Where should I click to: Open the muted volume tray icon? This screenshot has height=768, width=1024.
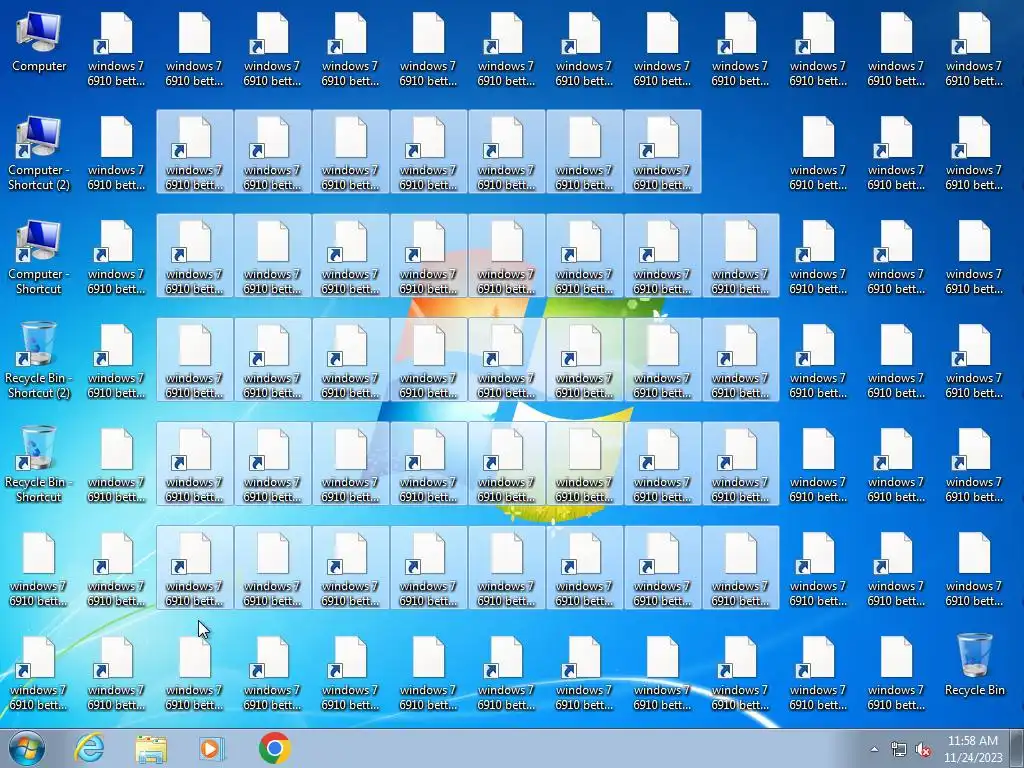pos(923,749)
